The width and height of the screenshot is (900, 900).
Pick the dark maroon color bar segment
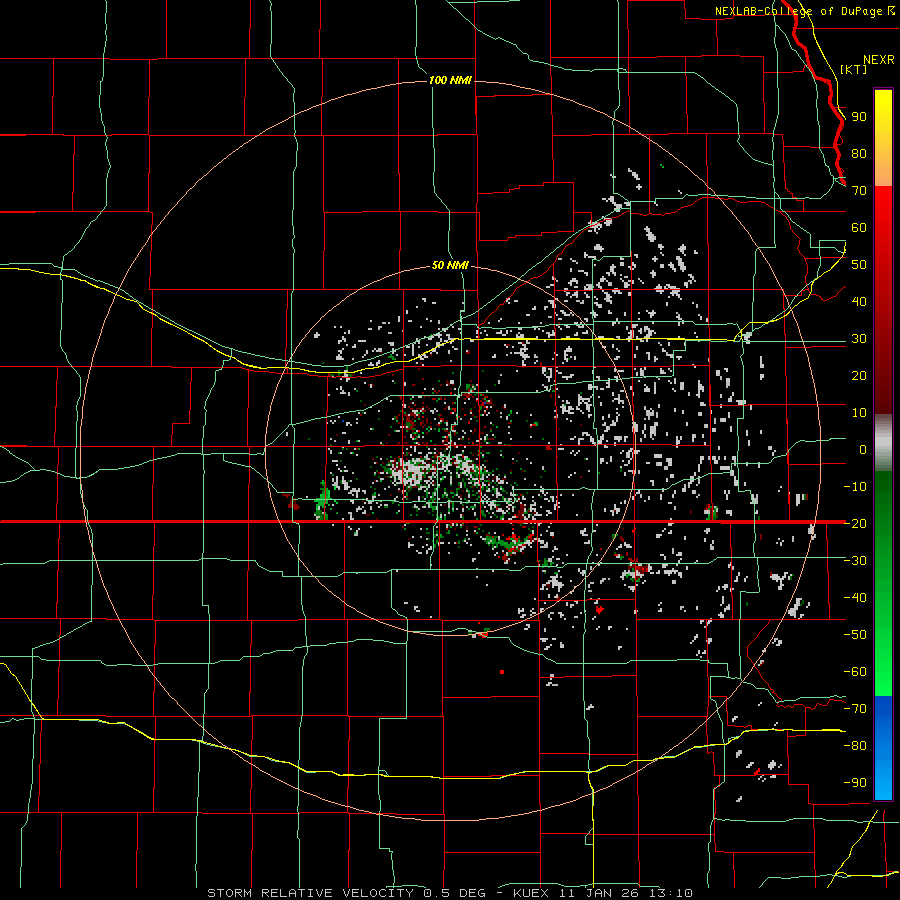[x=883, y=373]
